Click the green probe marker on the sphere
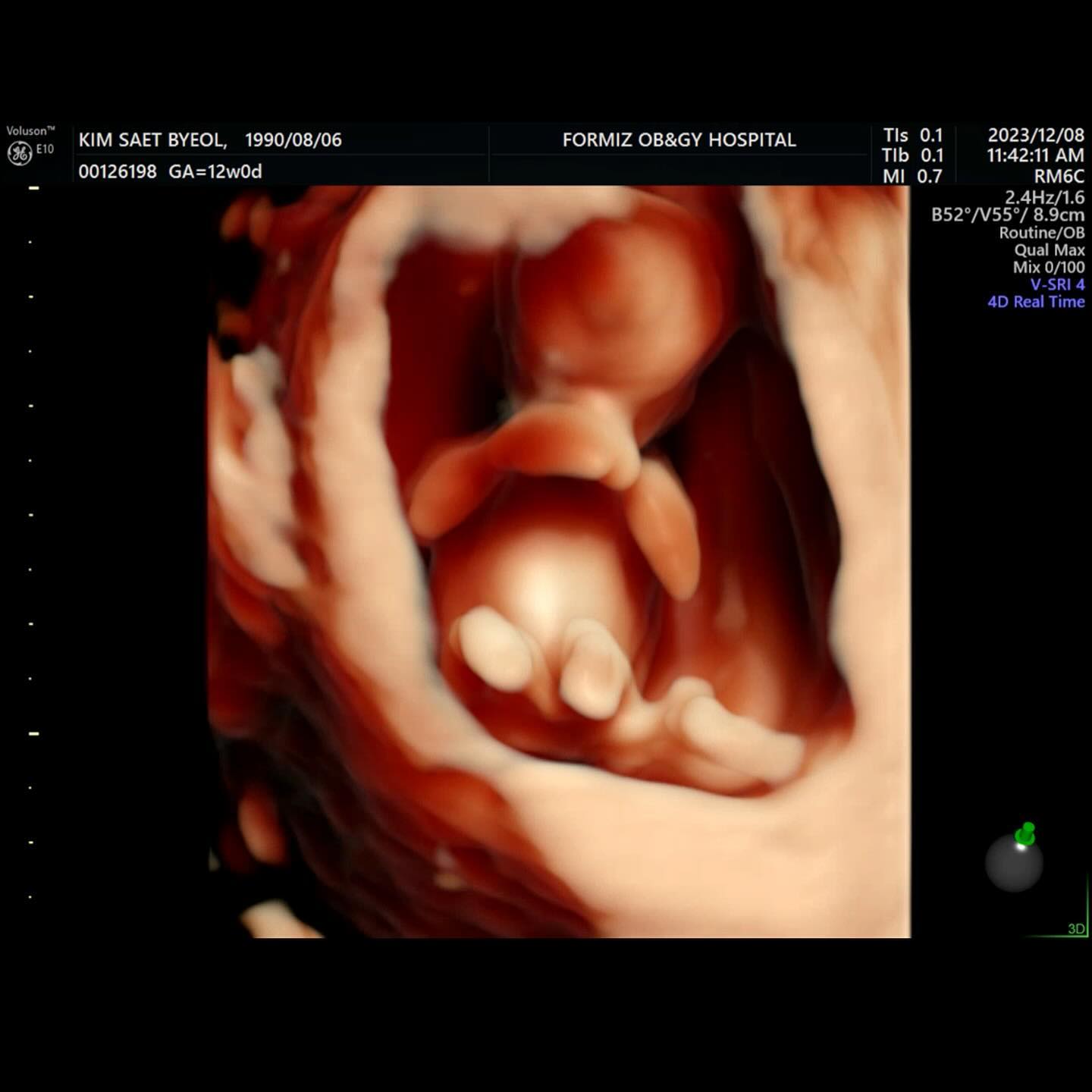The image size is (1092, 1092). (1025, 833)
